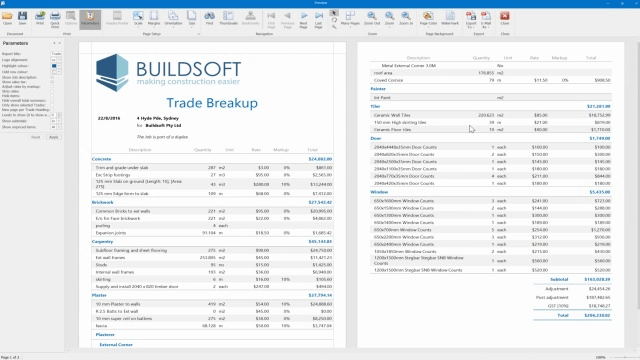The height and width of the screenshot is (360, 640).
Task: Click the Levels to show stepper arrows
Action: click(x=59, y=115)
